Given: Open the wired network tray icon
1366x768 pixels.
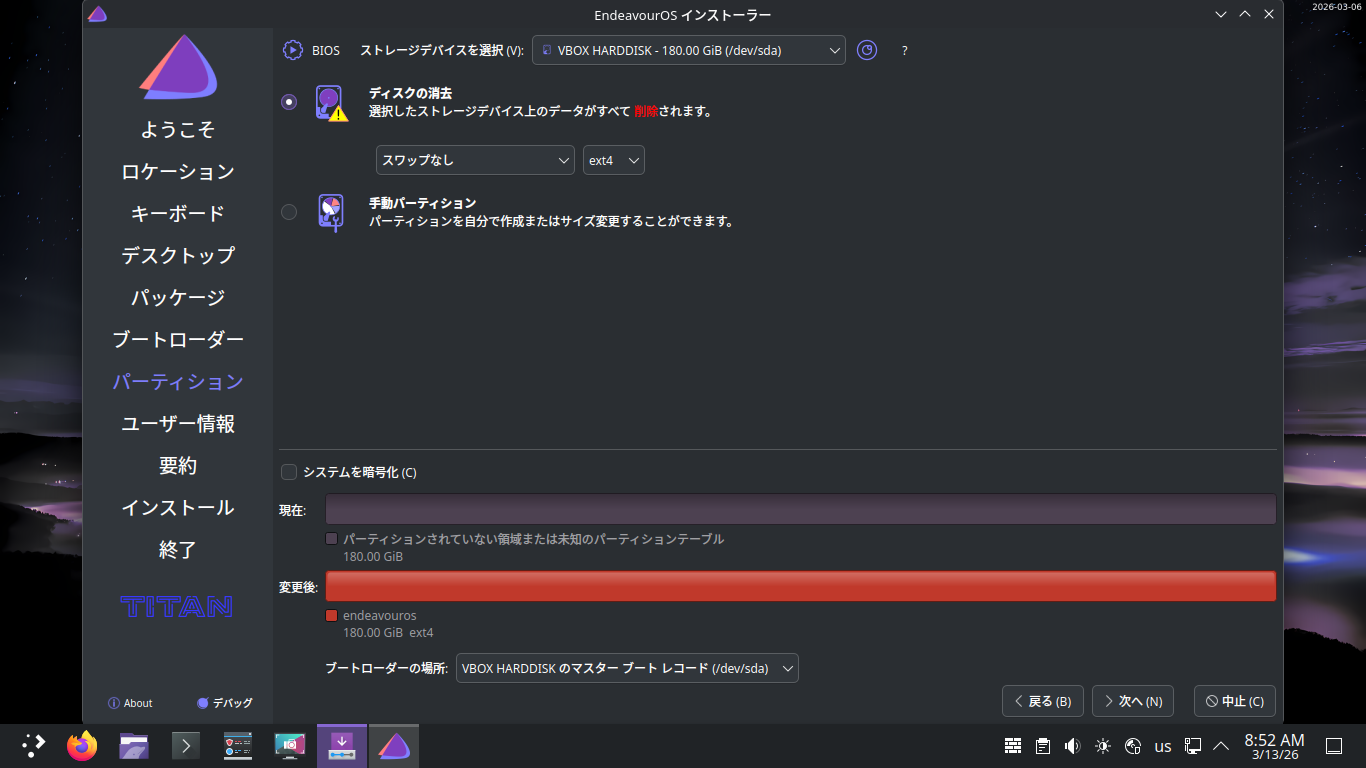Looking at the screenshot, I should click(x=1193, y=746).
